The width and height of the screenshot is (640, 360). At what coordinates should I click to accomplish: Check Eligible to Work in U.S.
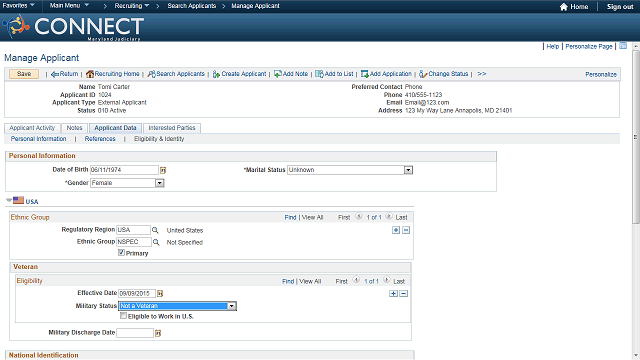click(x=123, y=316)
